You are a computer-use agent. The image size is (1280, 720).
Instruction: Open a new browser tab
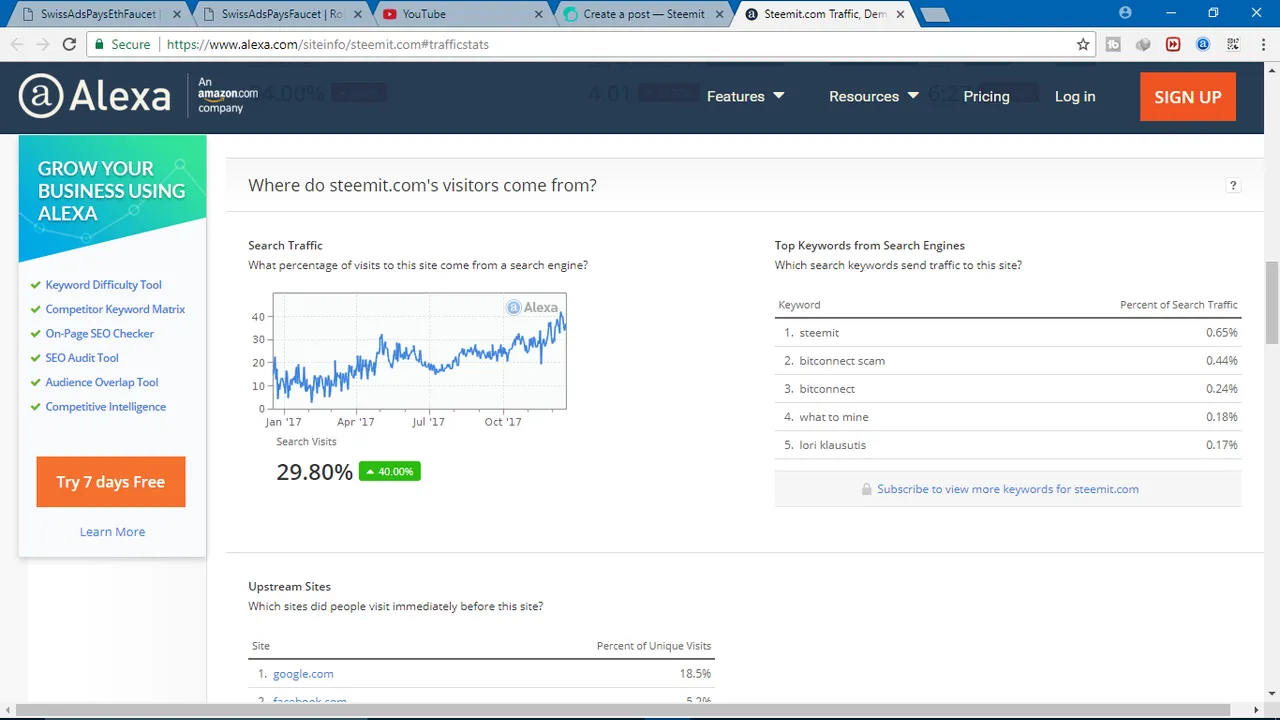click(934, 15)
